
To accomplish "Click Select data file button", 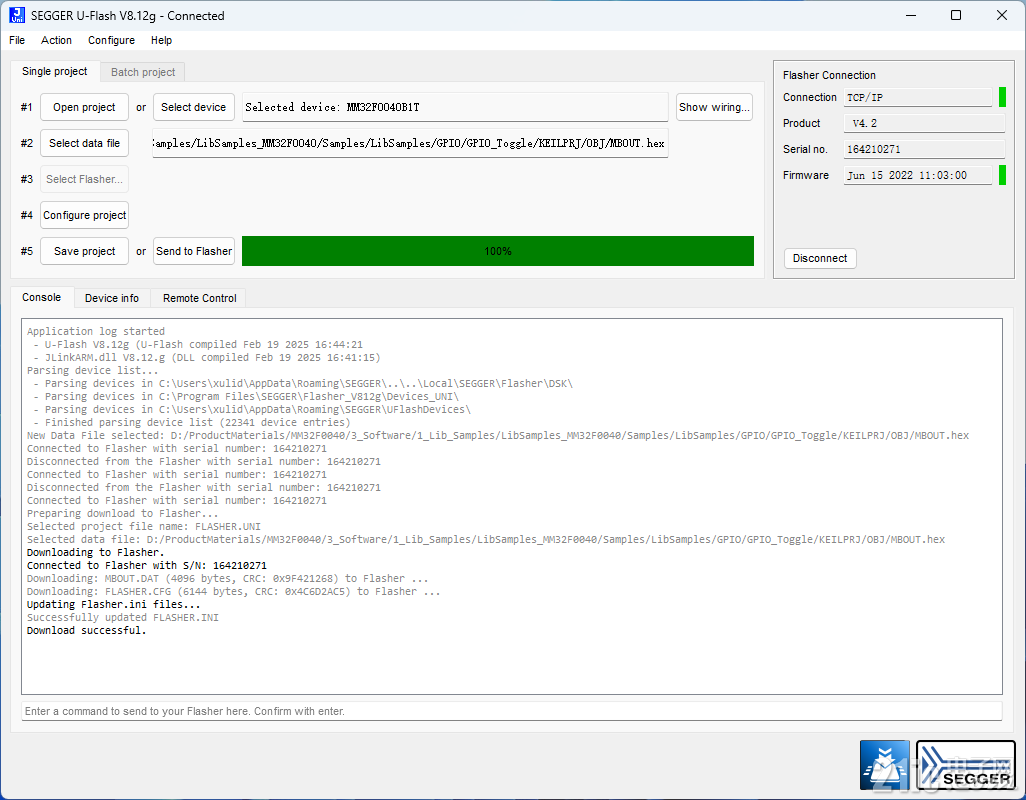I will coord(84,143).
